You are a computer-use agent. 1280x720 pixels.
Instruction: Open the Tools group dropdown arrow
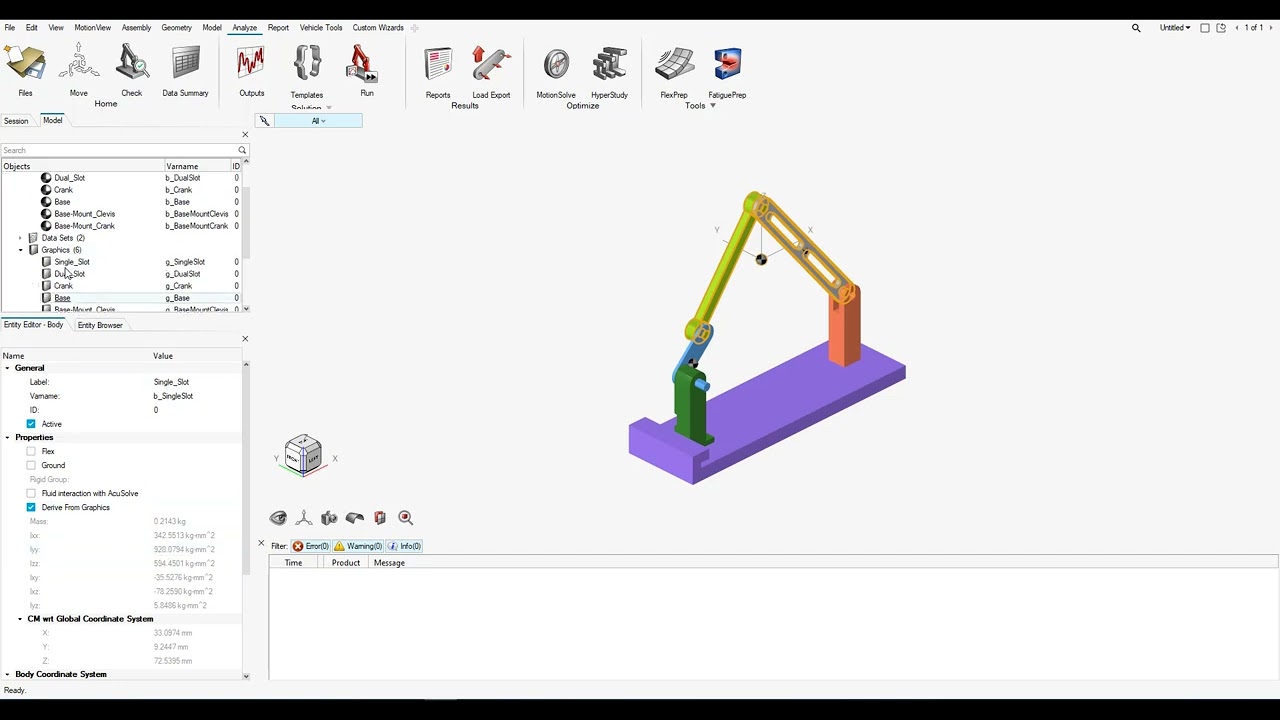click(x=713, y=106)
